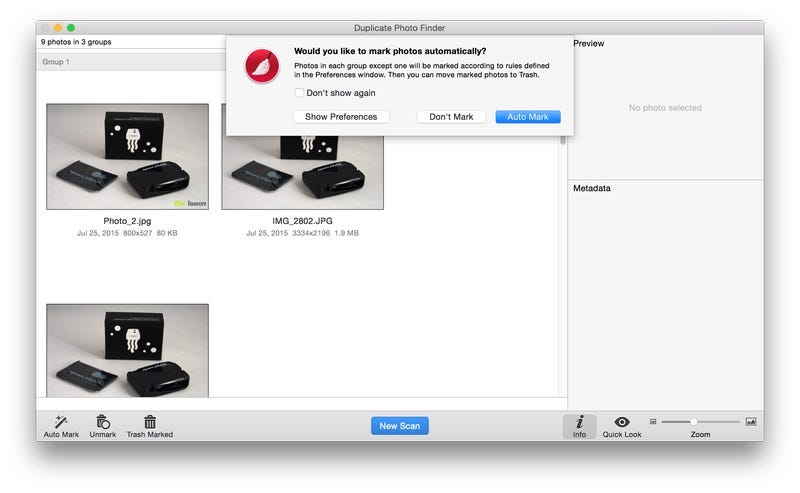Confirm with the Auto Mark dialog button

tap(528, 117)
